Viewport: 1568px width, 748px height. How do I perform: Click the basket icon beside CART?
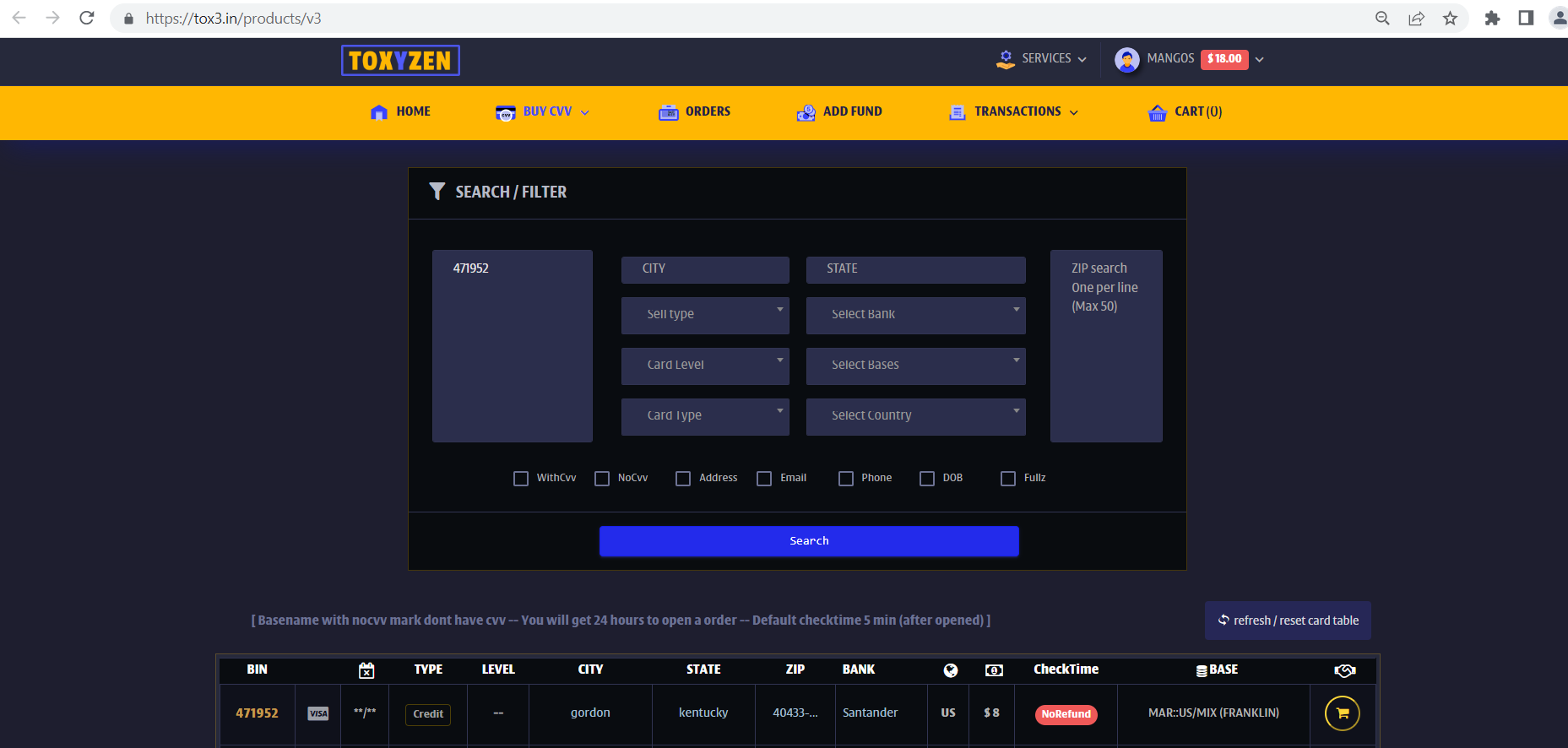[1157, 112]
